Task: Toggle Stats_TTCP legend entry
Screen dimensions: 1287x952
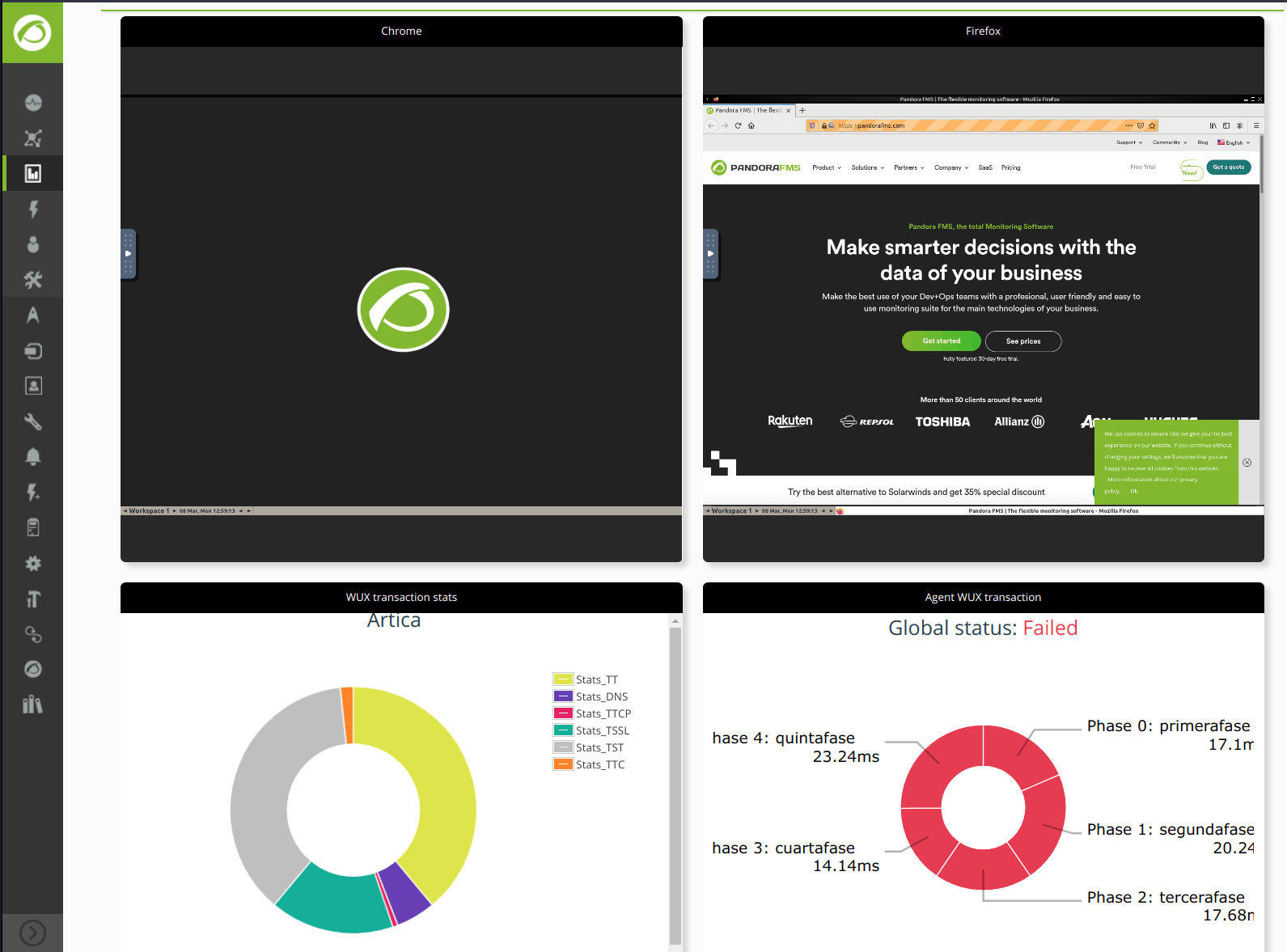Action: point(592,713)
